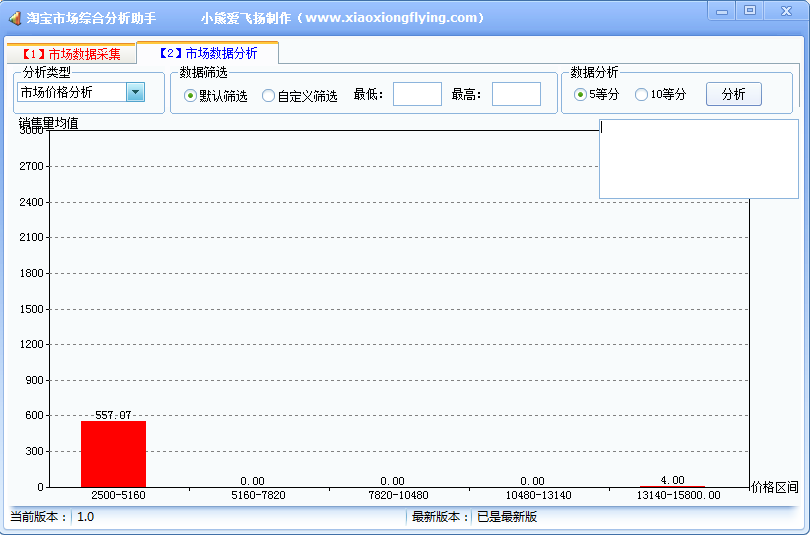
Task: Choose the 5等分 radio option
Action: click(580, 95)
